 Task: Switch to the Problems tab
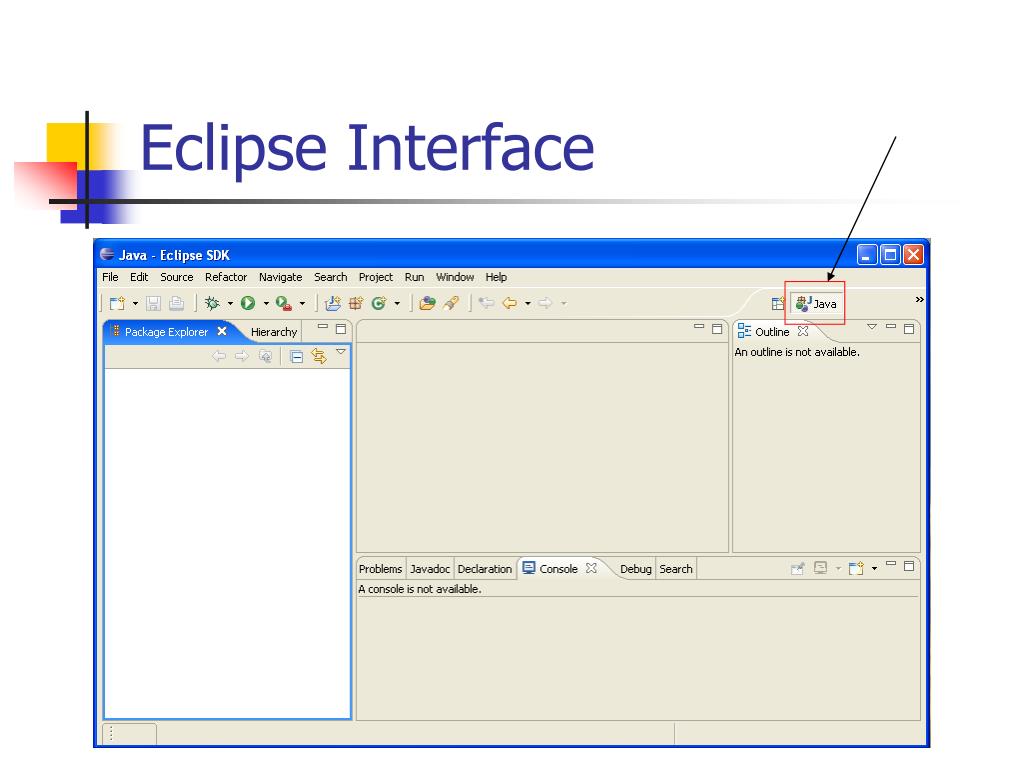pos(380,569)
